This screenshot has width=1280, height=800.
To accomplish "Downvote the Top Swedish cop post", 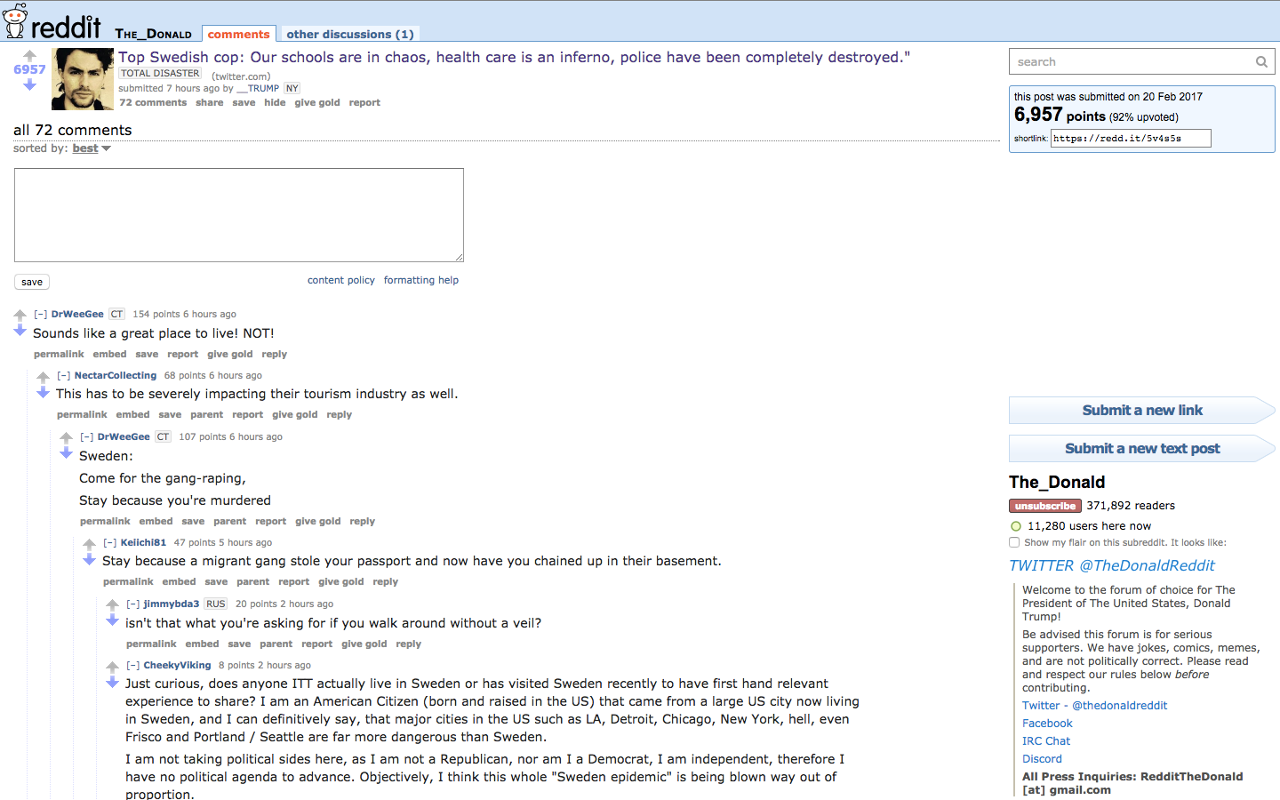I will pos(29,85).
